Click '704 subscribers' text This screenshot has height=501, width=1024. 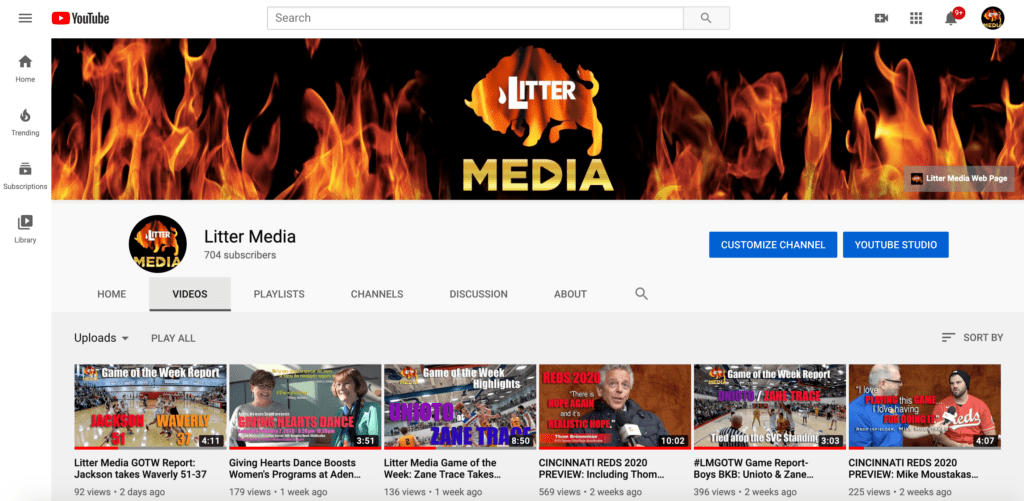(x=240, y=255)
